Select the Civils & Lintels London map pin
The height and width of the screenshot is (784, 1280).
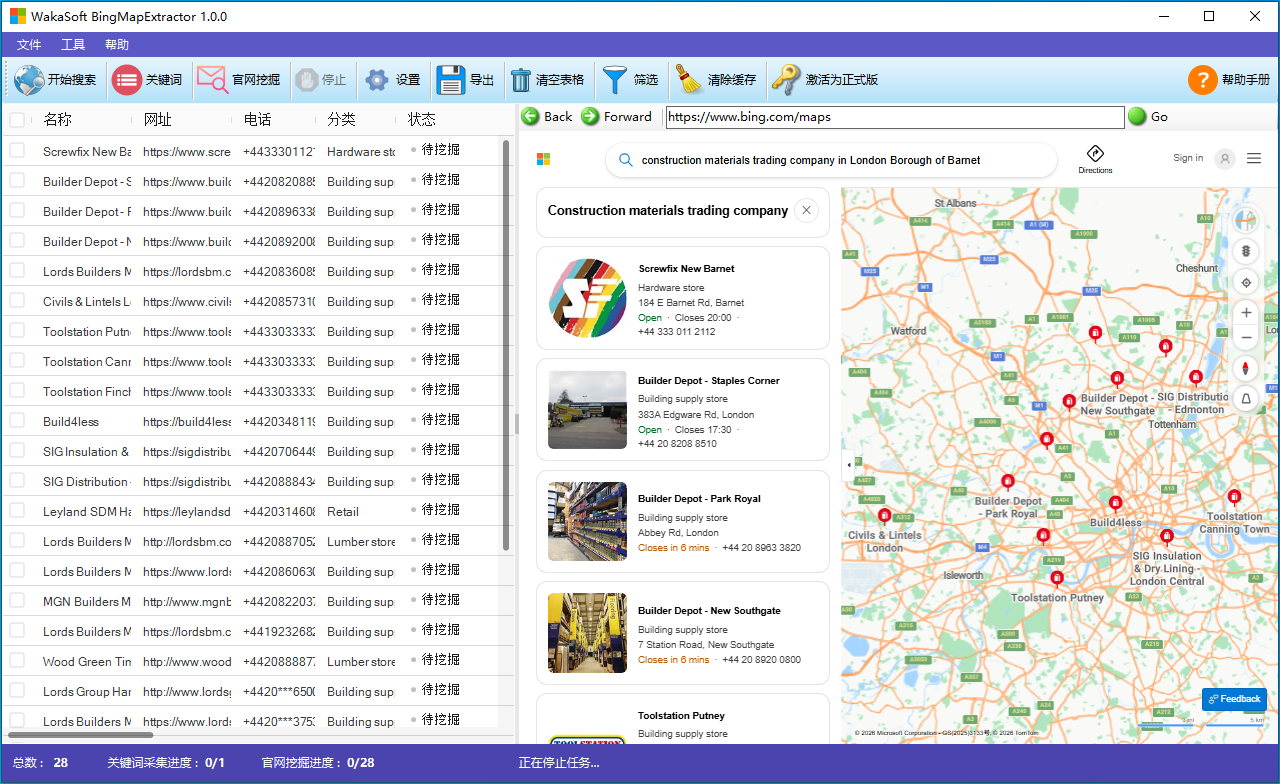[884, 516]
